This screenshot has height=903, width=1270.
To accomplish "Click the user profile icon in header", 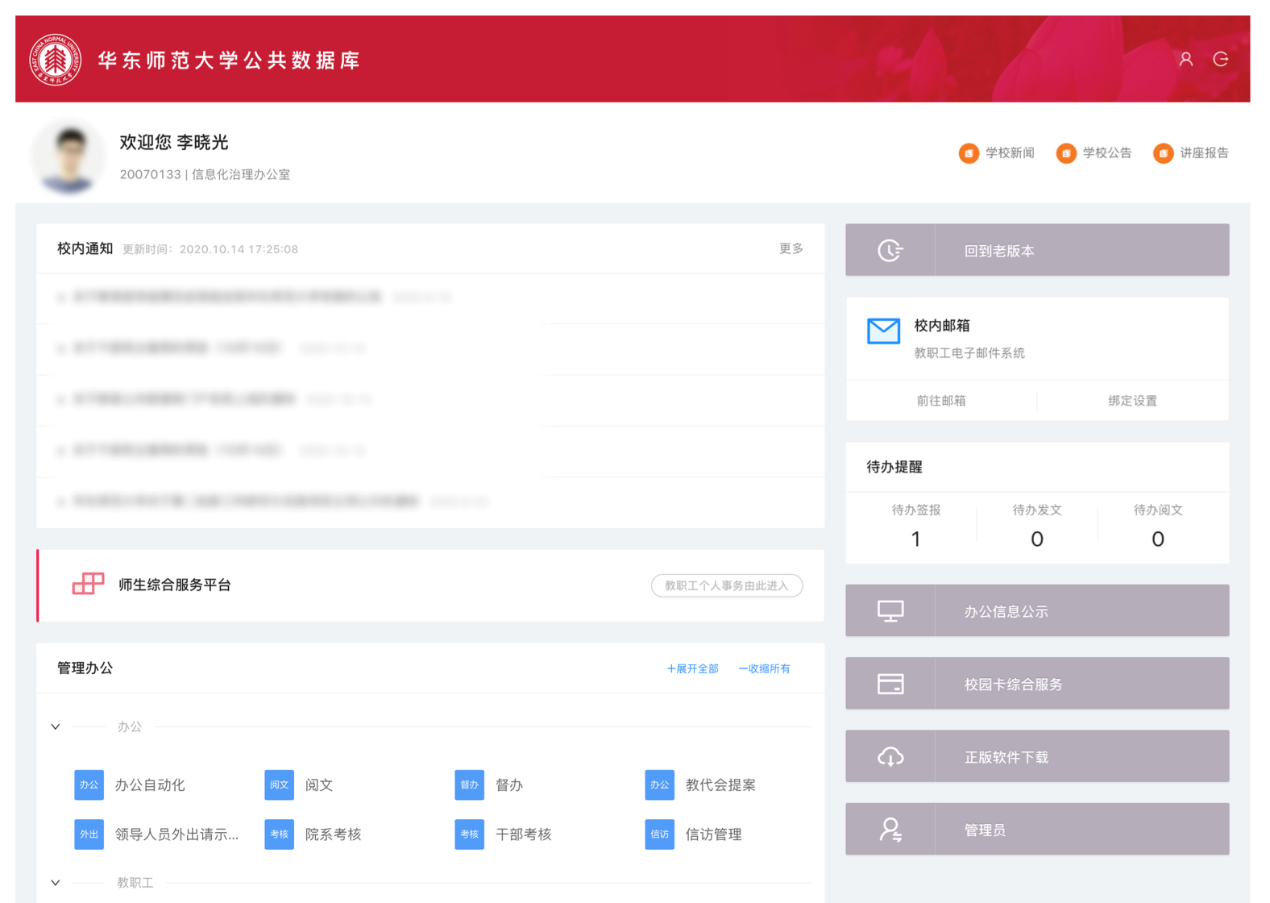I will [1186, 59].
